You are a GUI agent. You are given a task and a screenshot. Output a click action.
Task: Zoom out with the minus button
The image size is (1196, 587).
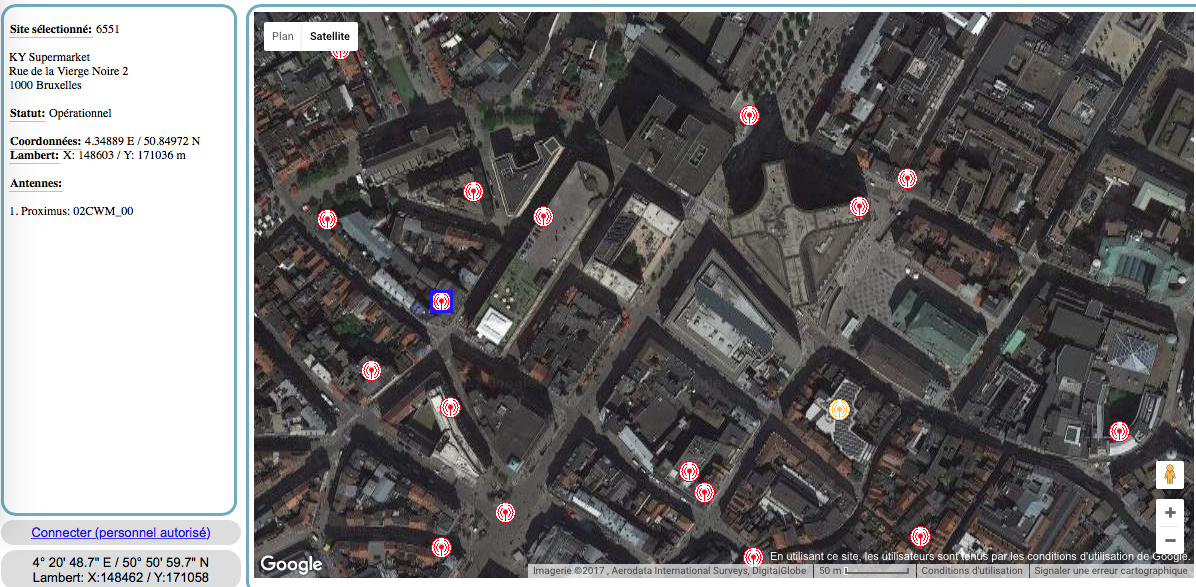pyautogui.click(x=1169, y=540)
